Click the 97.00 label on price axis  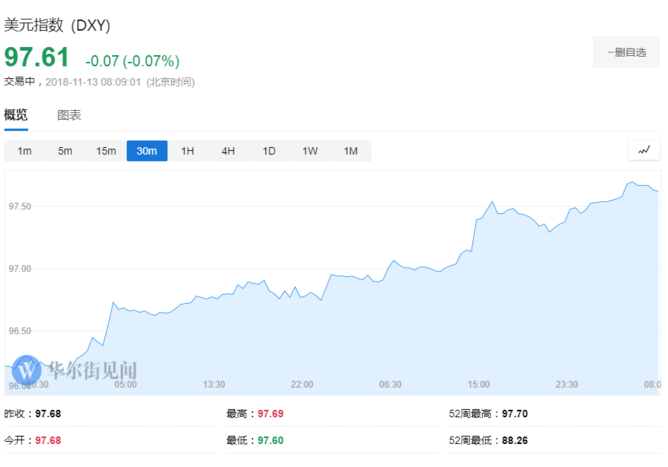point(20,269)
